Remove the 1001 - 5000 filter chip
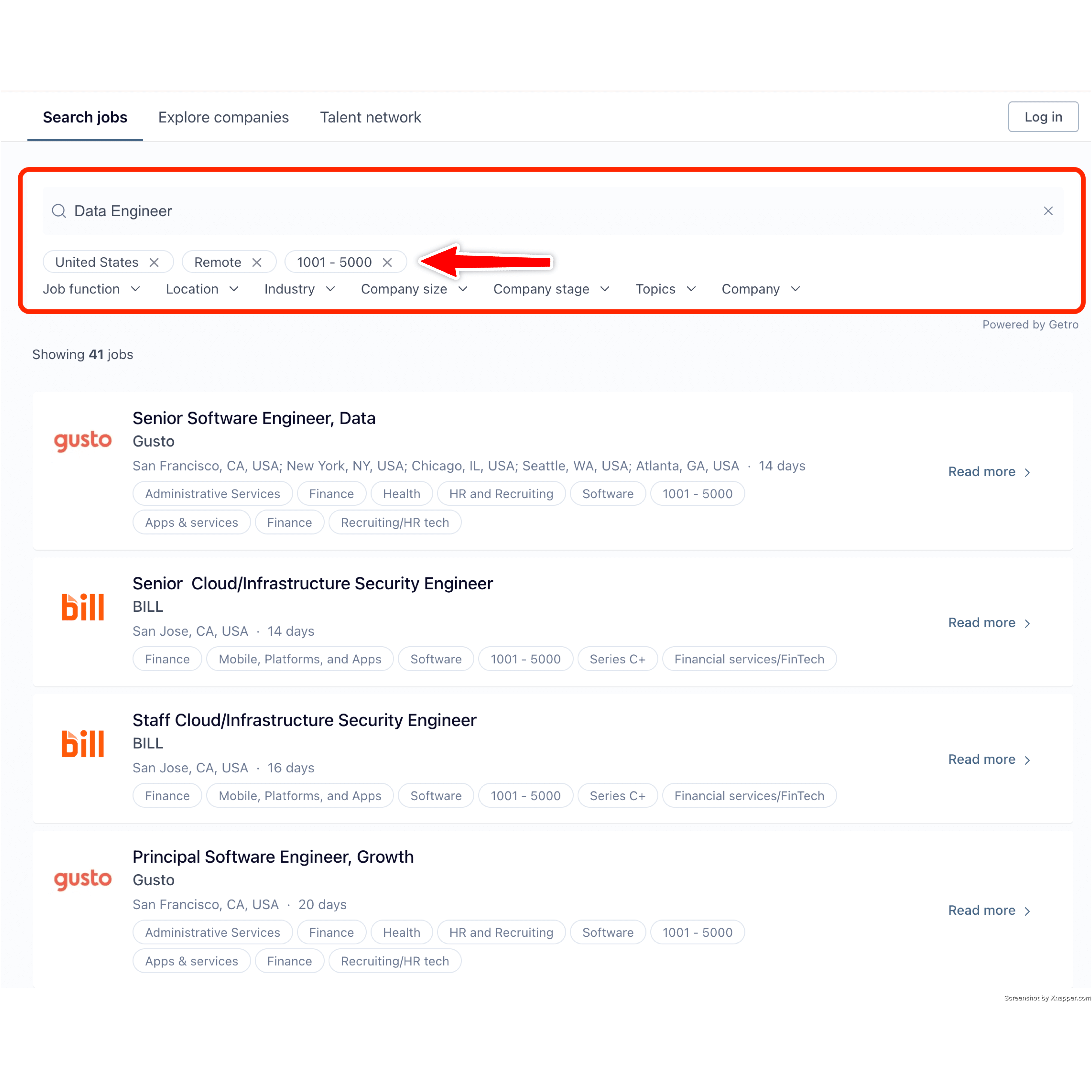The image size is (1092, 1092). pyautogui.click(x=387, y=262)
